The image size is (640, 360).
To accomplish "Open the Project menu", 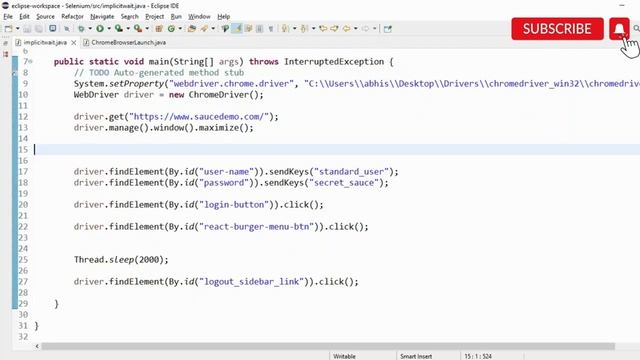I will (154, 16).
